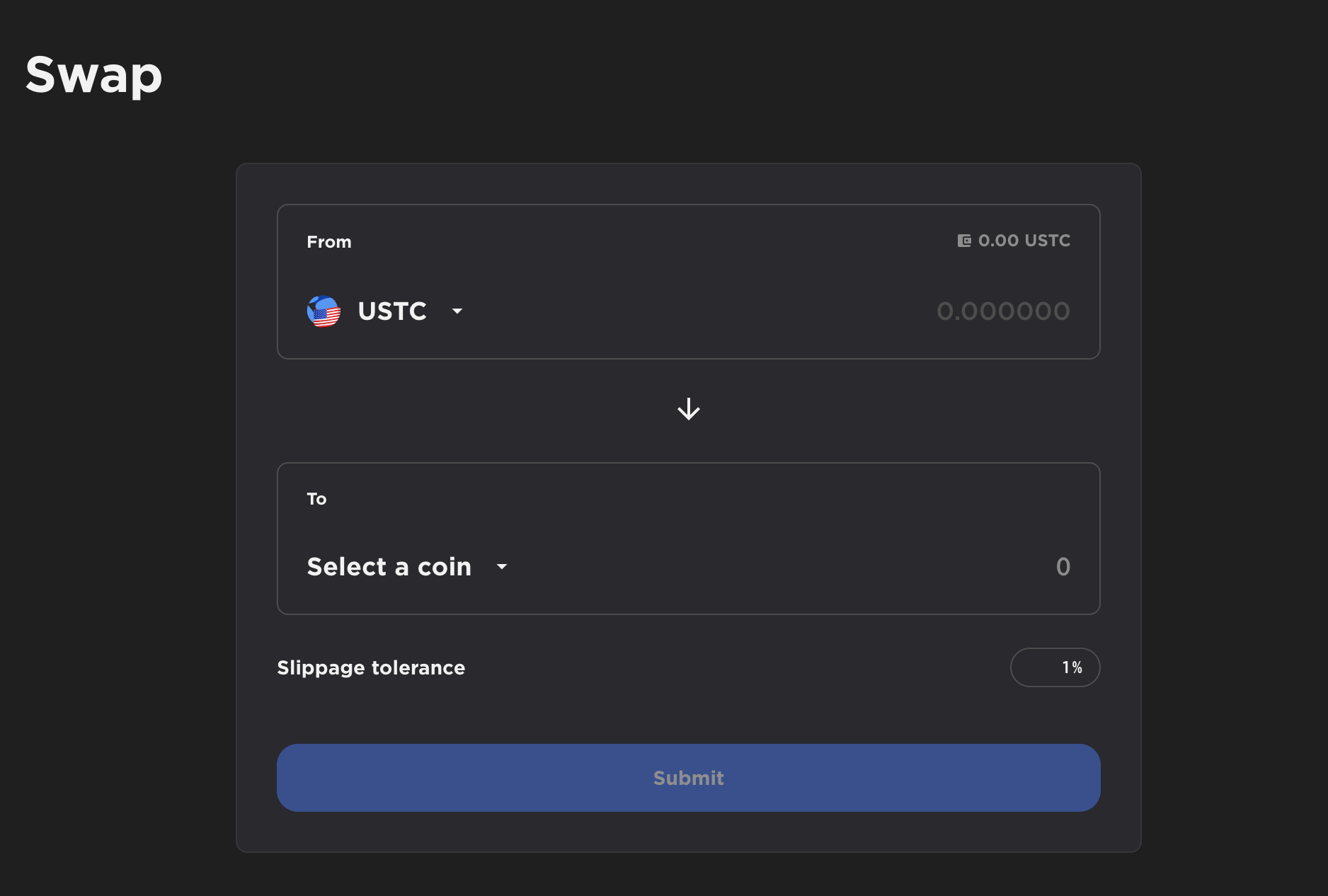Image resolution: width=1328 pixels, height=896 pixels.
Task: Expand the USTC dropdown chevron
Action: (457, 311)
